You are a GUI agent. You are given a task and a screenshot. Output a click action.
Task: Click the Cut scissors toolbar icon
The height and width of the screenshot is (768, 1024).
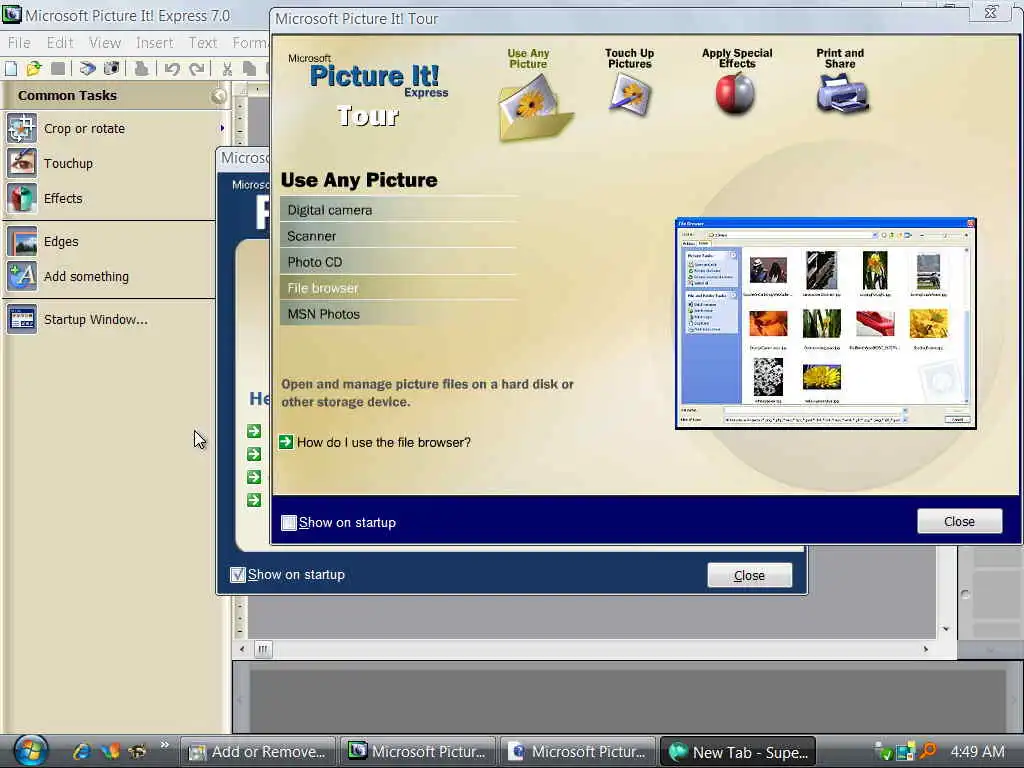227,69
